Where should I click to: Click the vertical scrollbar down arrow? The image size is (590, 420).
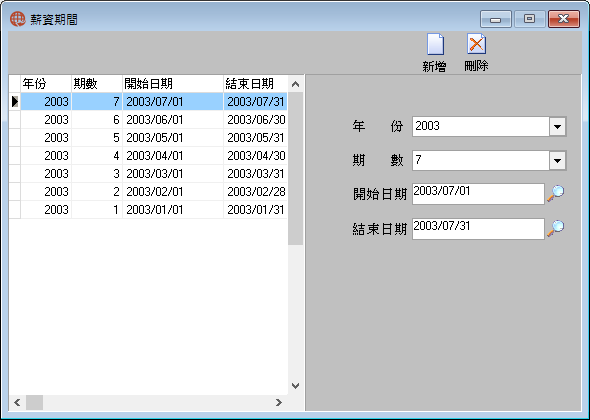coord(295,386)
